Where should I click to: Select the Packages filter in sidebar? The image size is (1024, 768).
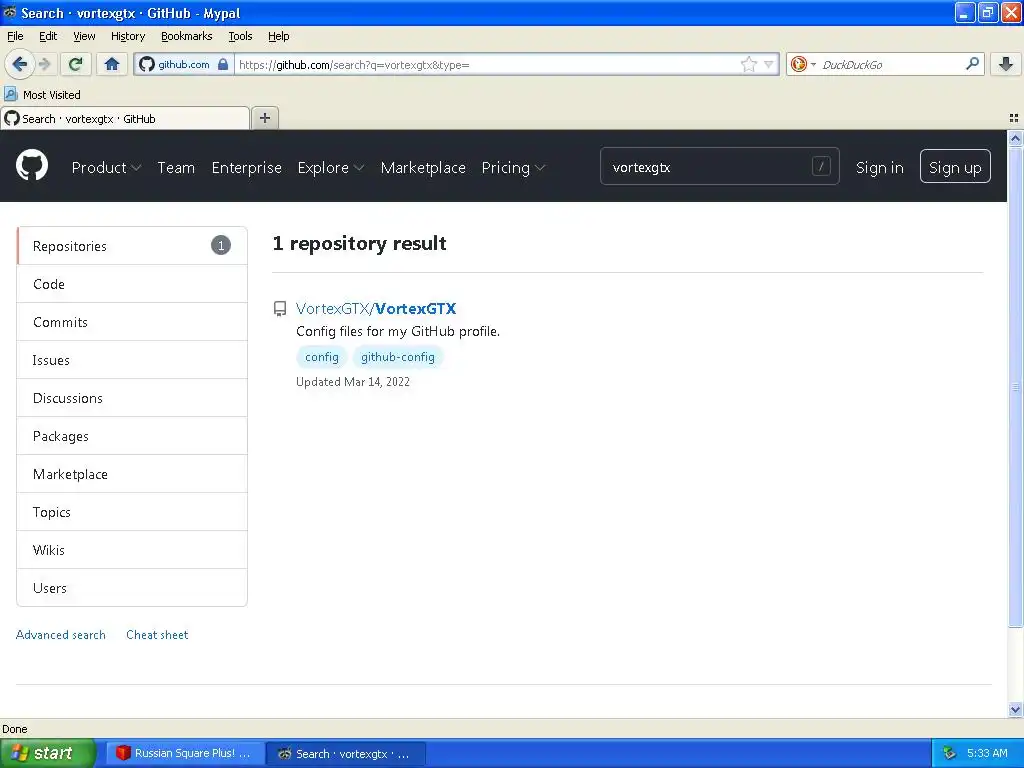132,436
